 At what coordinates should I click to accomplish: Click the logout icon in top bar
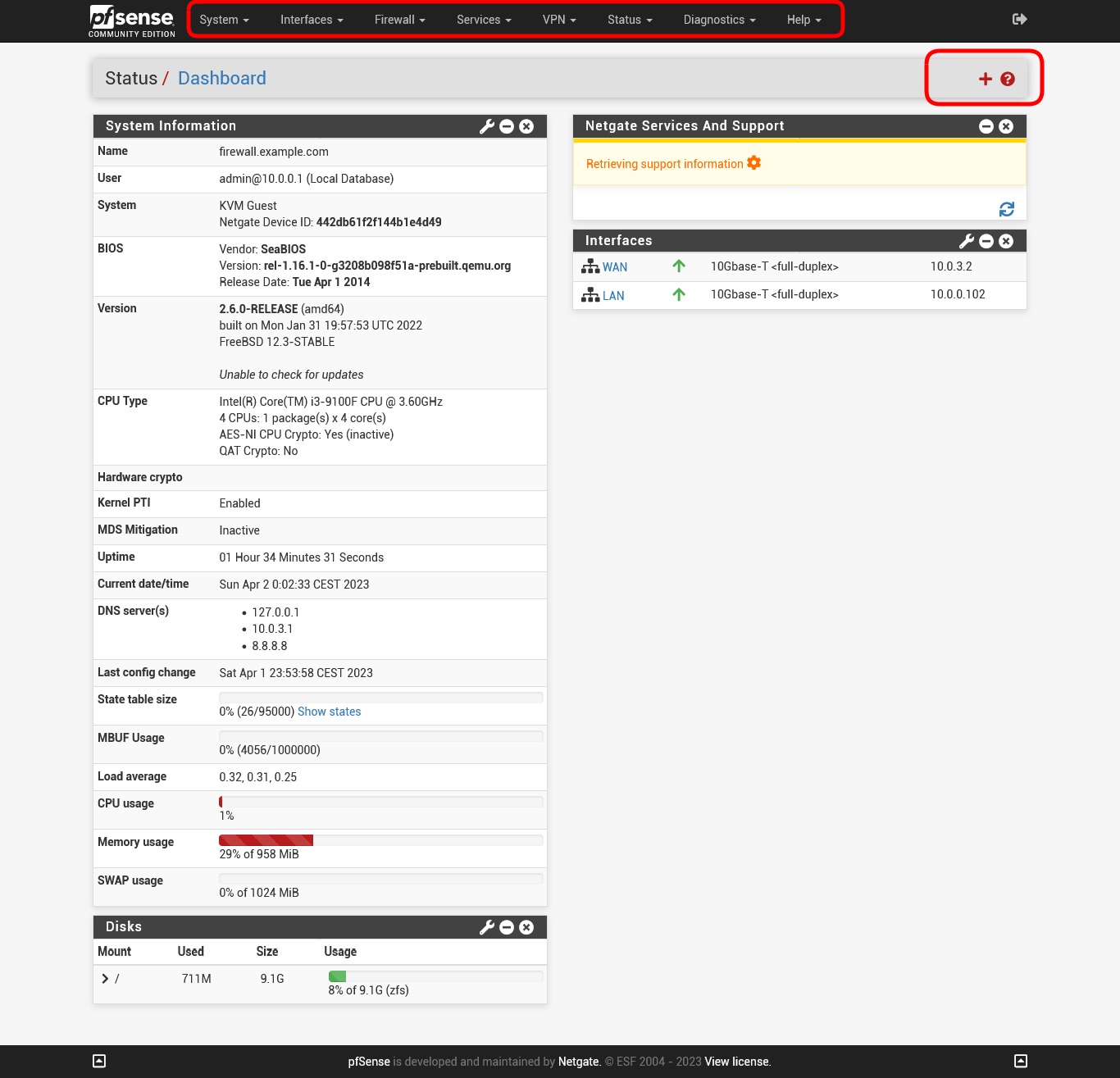pos(1020,19)
